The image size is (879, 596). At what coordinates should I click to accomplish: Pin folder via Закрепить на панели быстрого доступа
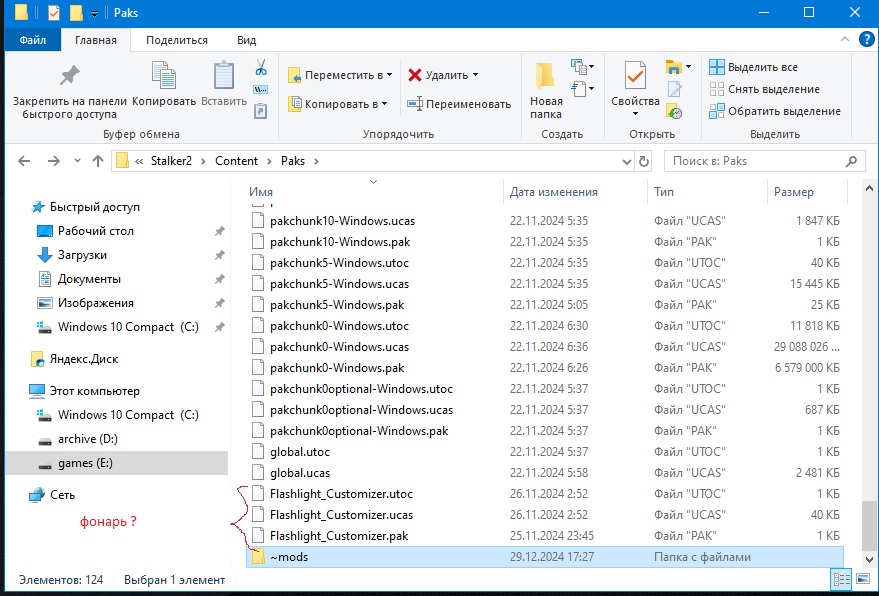pyautogui.click(x=70, y=90)
